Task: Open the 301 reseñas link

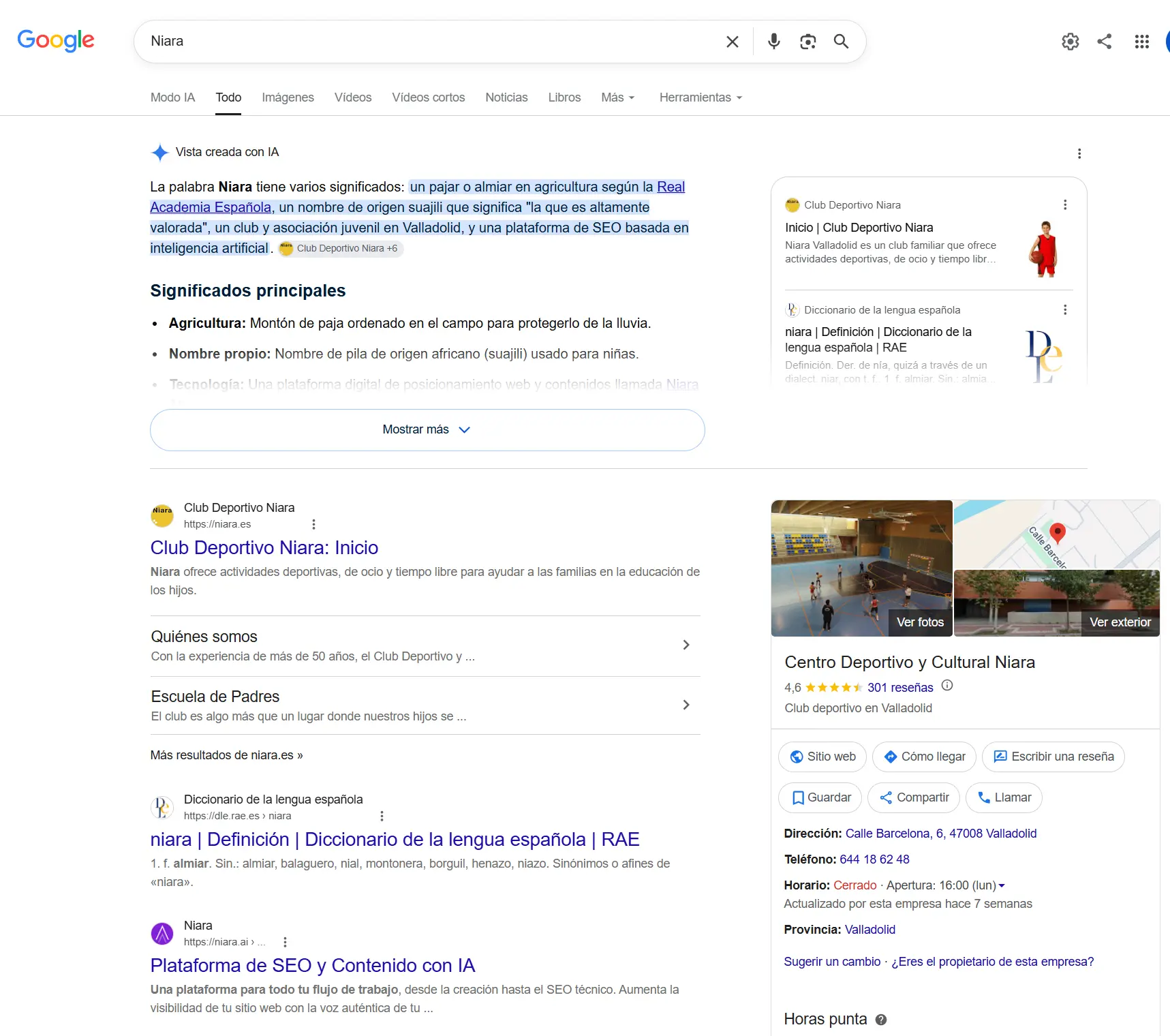Action: point(900,688)
